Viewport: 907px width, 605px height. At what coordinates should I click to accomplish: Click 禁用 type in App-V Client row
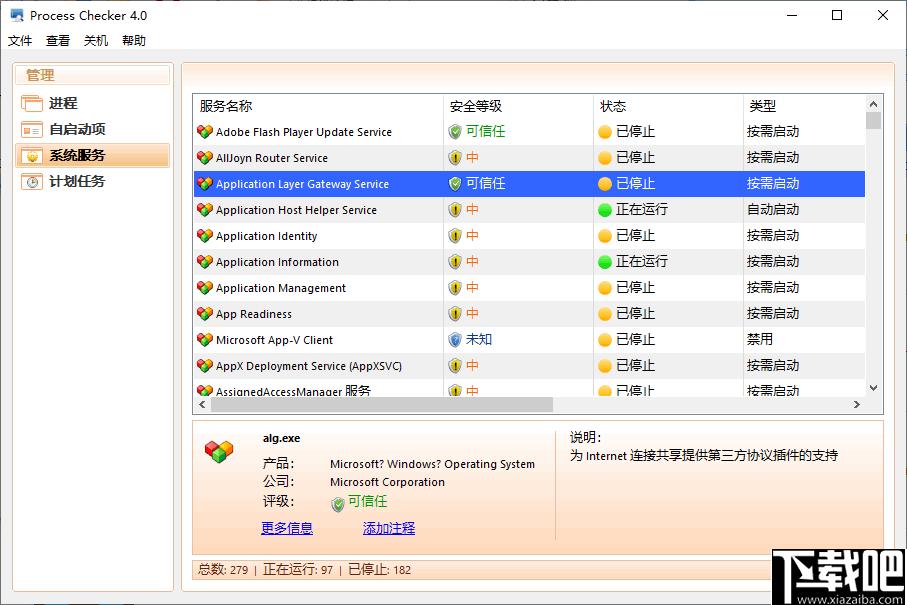[760, 340]
